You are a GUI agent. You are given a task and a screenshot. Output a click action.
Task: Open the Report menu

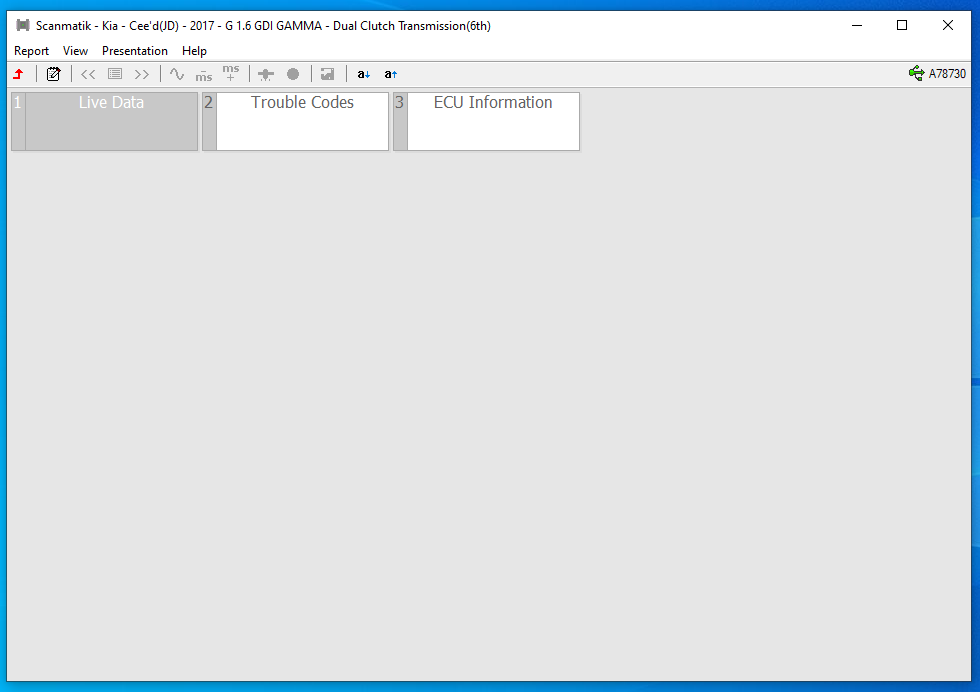(31, 51)
